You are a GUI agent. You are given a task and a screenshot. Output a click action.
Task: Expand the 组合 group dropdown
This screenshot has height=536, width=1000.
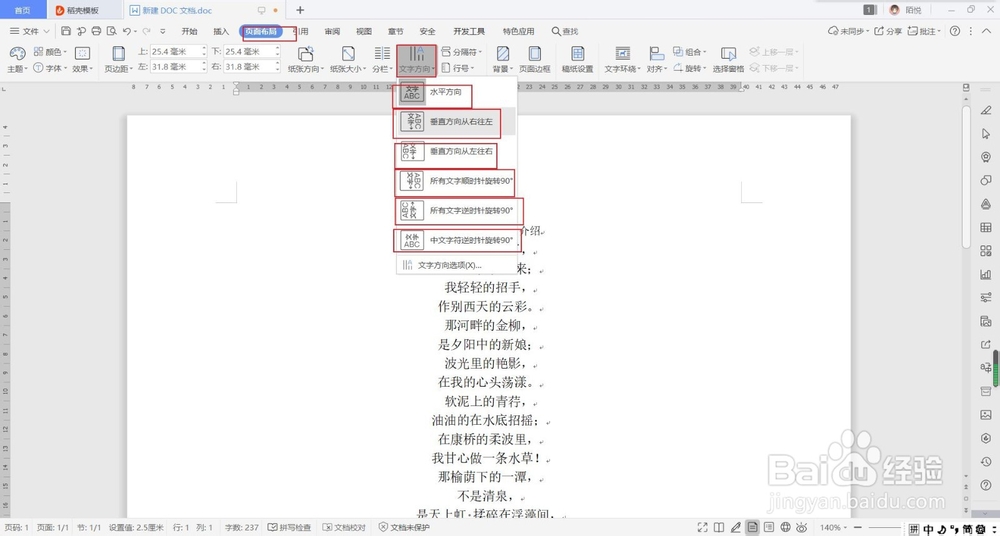[690, 52]
